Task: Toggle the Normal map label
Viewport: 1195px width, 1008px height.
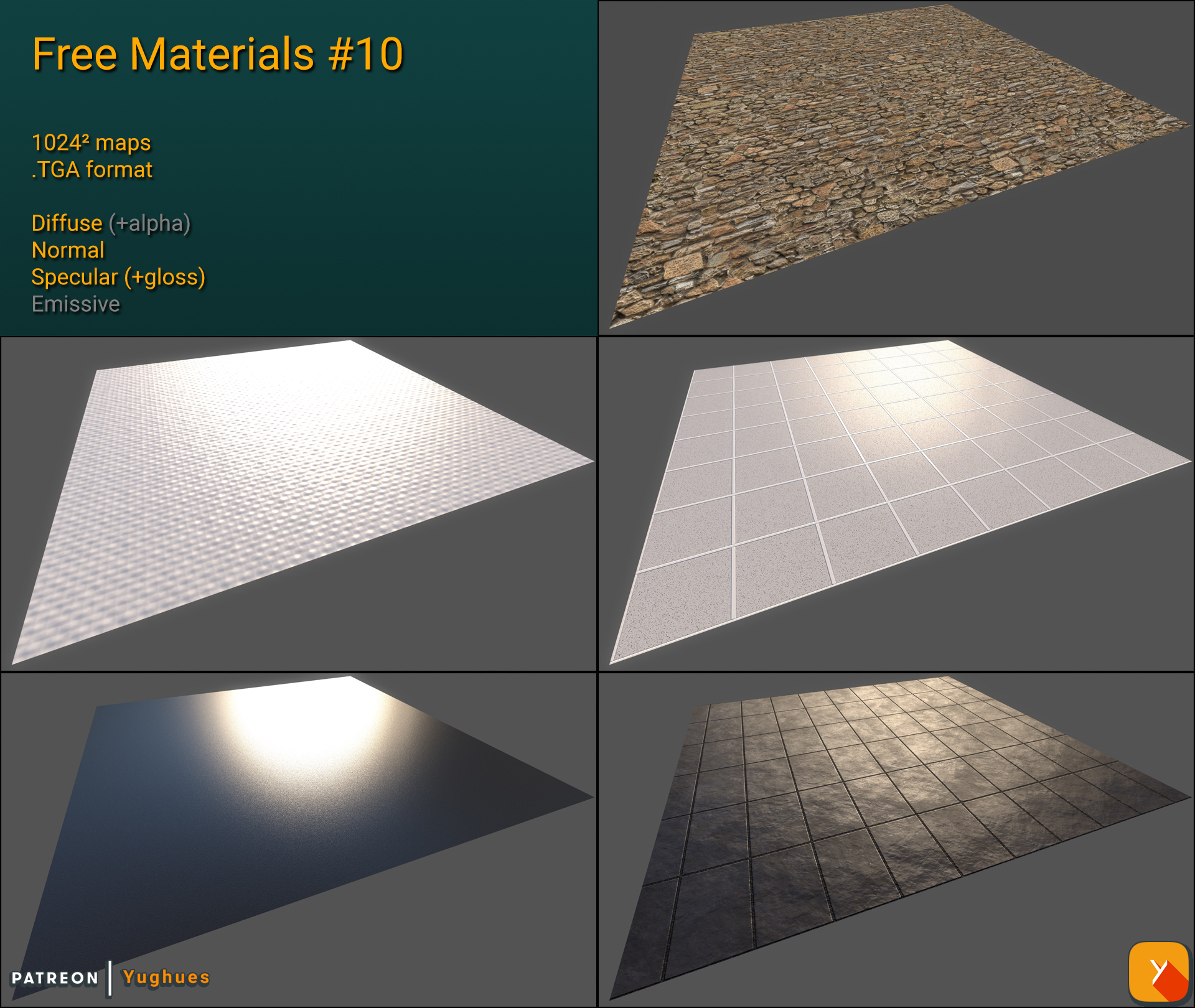Action: tap(67, 250)
